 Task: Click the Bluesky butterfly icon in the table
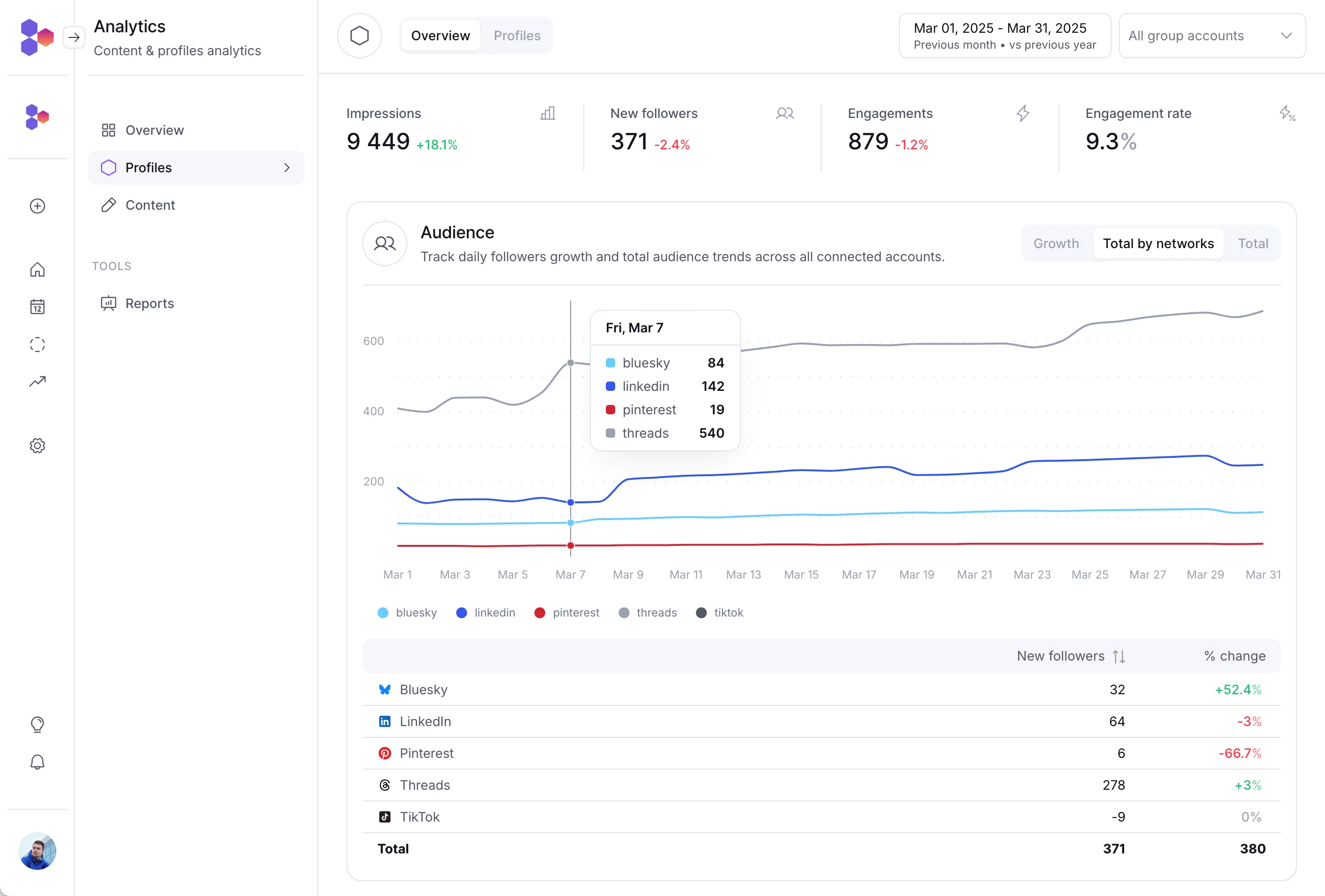(x=385, y=690)
